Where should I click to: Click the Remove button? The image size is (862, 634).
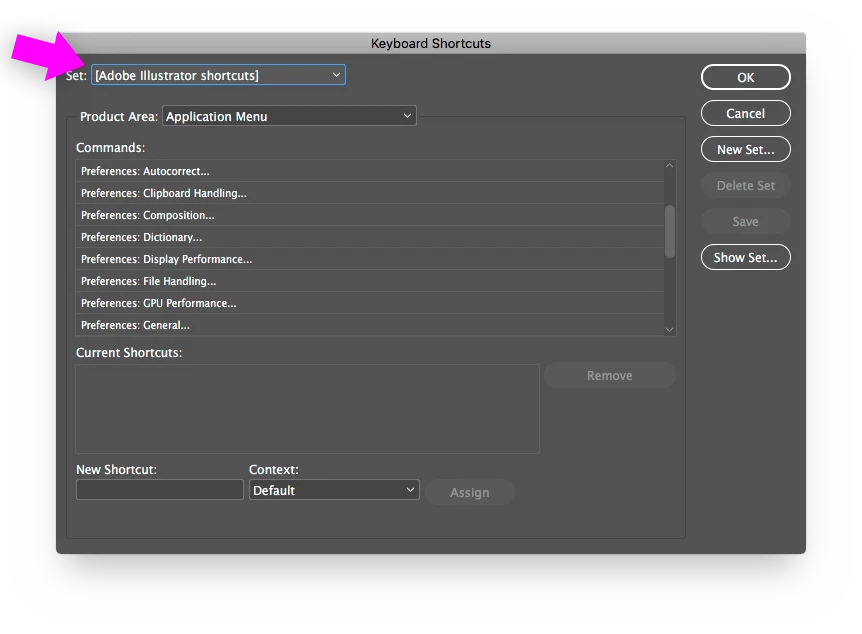(610, 376)
